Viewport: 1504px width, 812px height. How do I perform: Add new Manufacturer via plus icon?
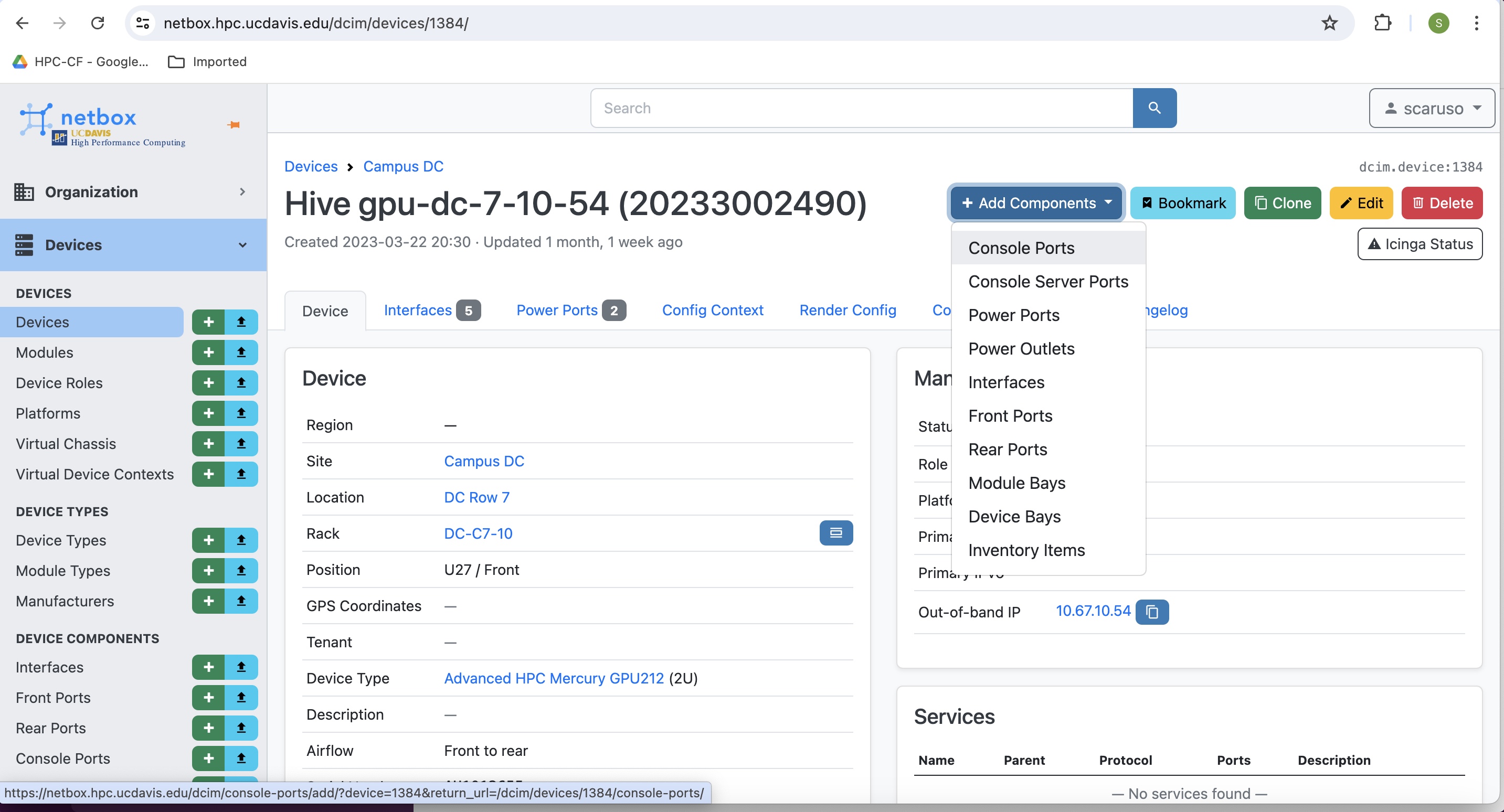[x=208, y=601]
